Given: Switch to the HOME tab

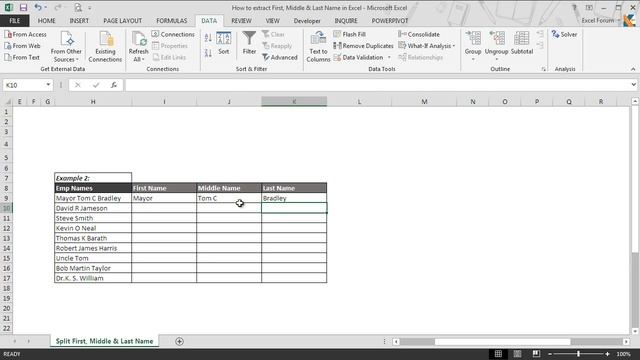Looking at the screenshot, I should point(47,20).
